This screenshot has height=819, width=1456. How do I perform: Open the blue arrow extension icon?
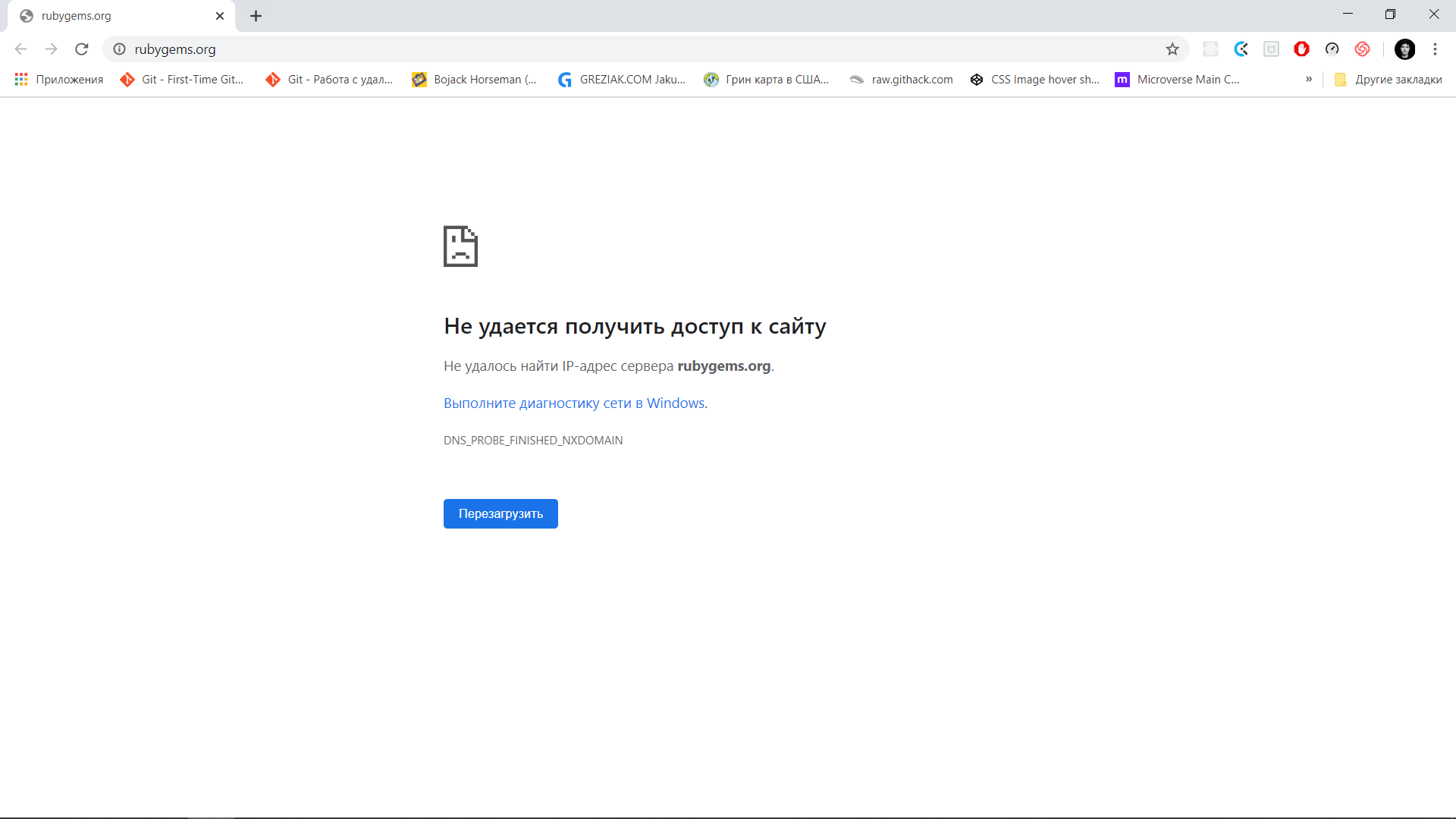[x=1241, y=49]
